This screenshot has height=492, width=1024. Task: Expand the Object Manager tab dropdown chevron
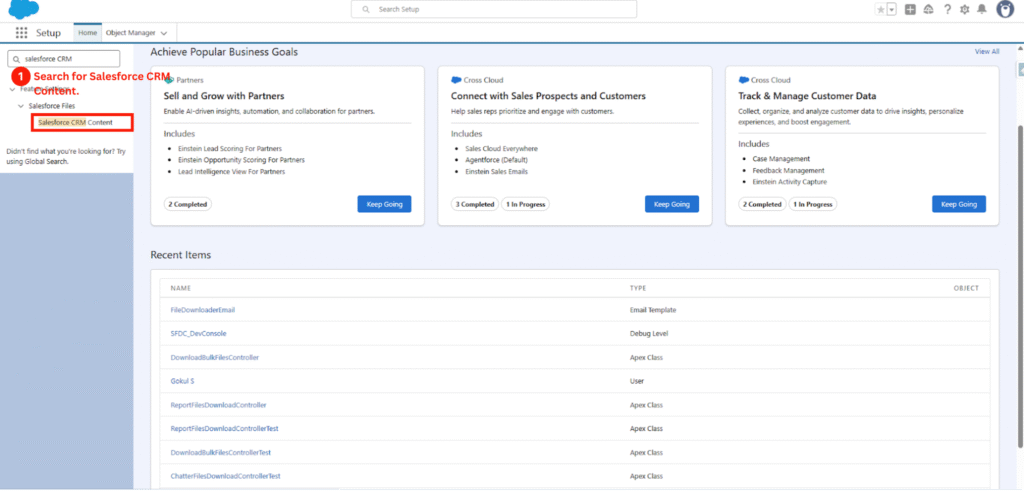pos(163,33)
